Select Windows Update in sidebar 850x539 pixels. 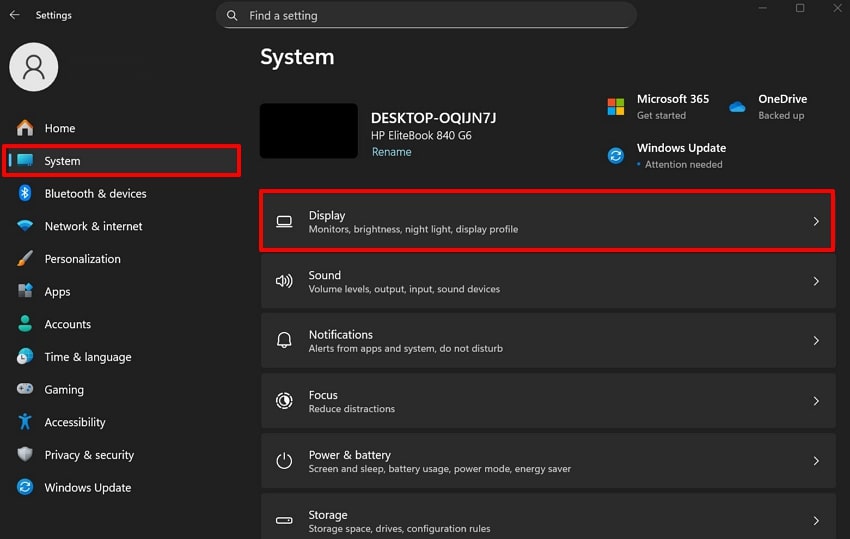point(122,487)
